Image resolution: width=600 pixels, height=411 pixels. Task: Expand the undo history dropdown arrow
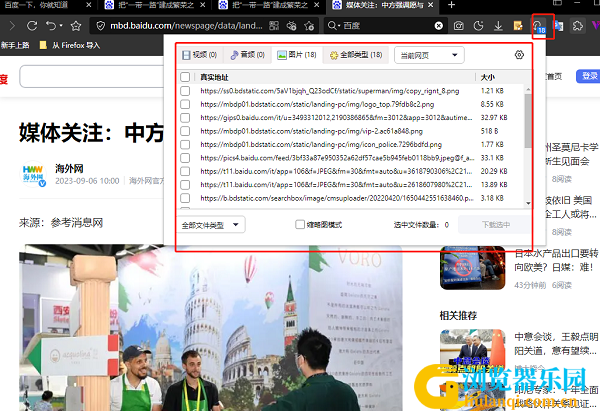click(61, 26)
